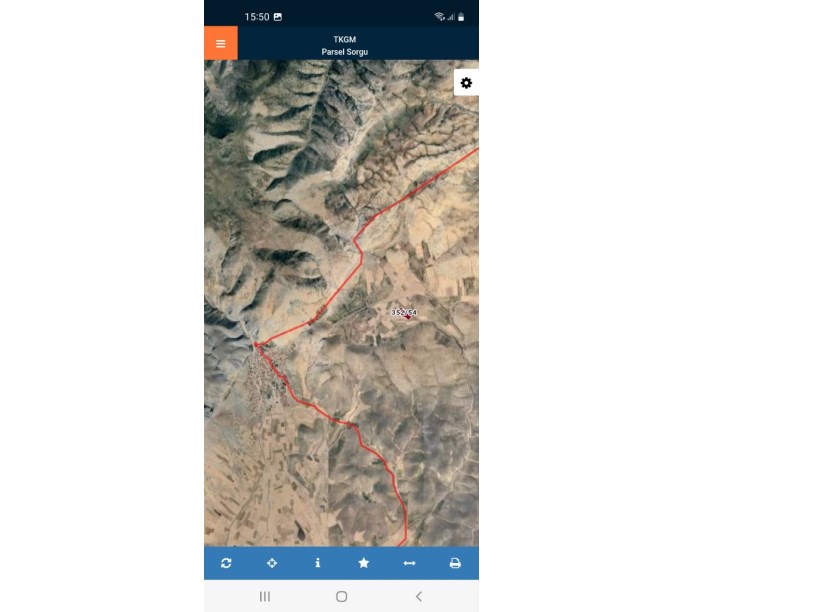The height and width of the screenshot is (612, 816).
Task: Tap the print icon
Action: point(455,563)
